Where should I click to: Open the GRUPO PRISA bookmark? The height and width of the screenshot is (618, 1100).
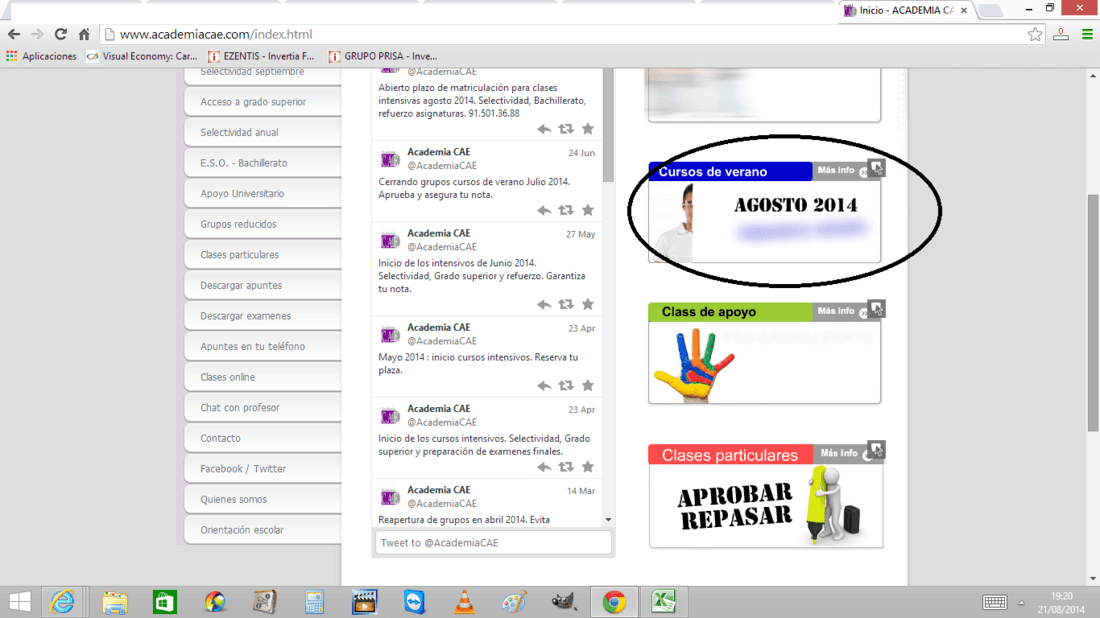pyautogui.click(x=383, y=56)
